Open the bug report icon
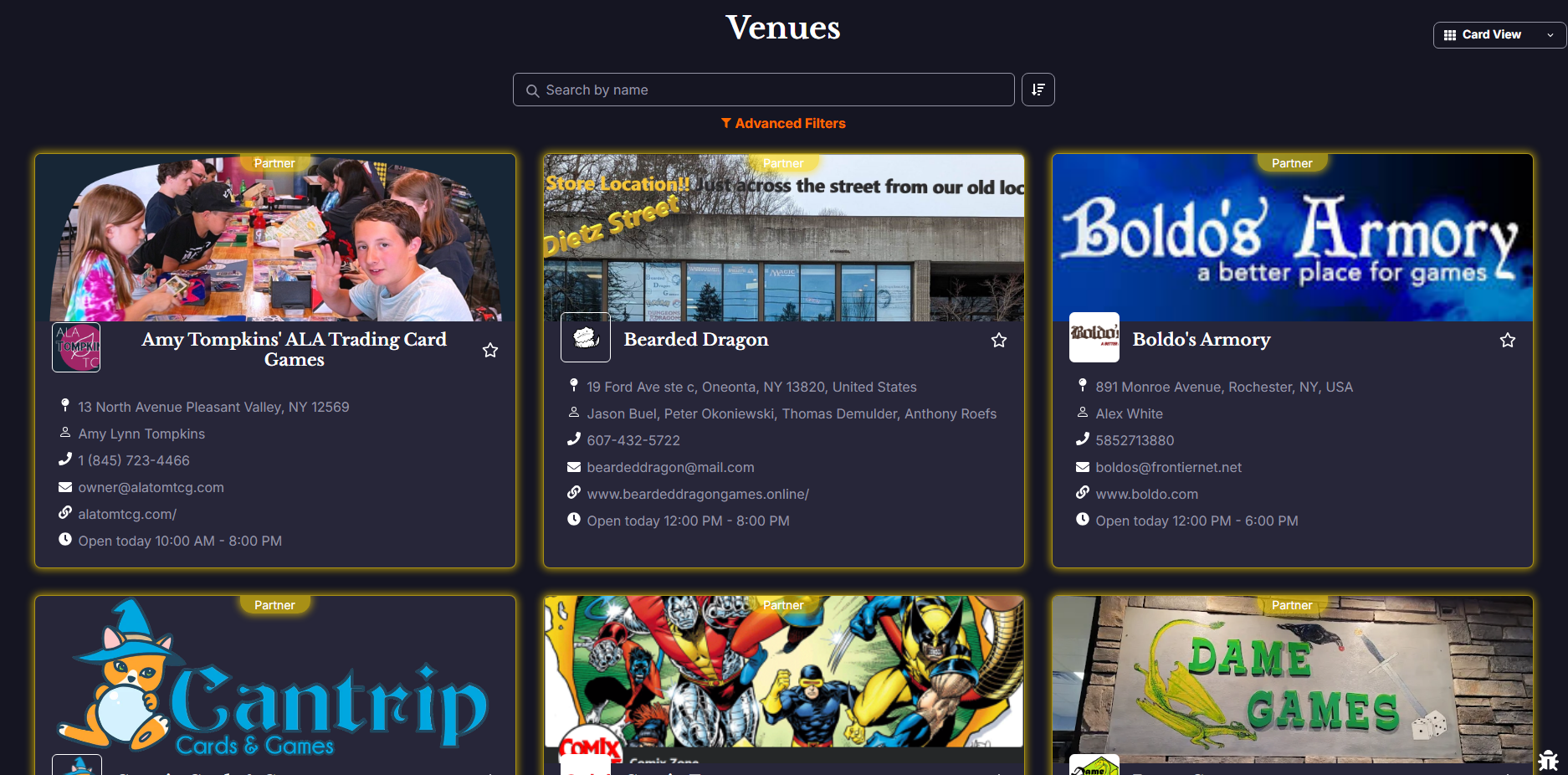Viewport: 1568px width, 775px height. click(1548, 760)
